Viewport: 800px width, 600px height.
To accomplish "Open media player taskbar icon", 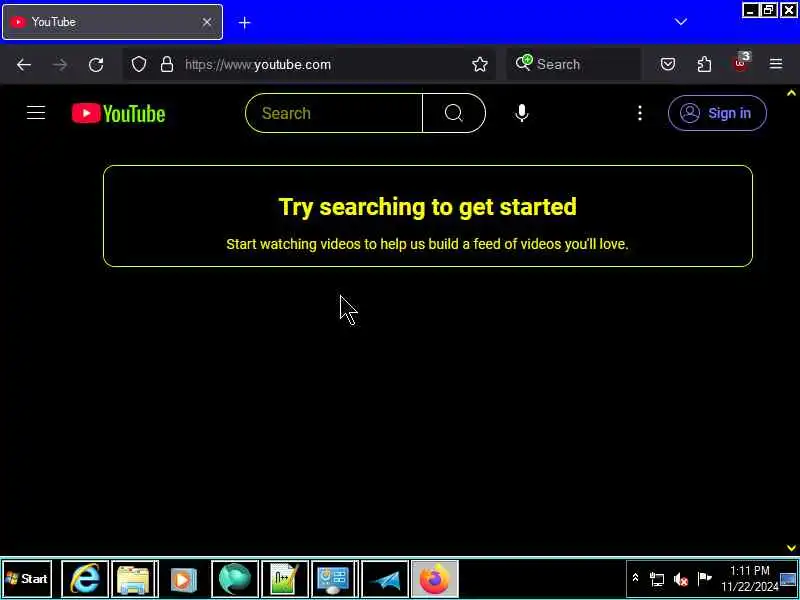I will coord(183,579).
